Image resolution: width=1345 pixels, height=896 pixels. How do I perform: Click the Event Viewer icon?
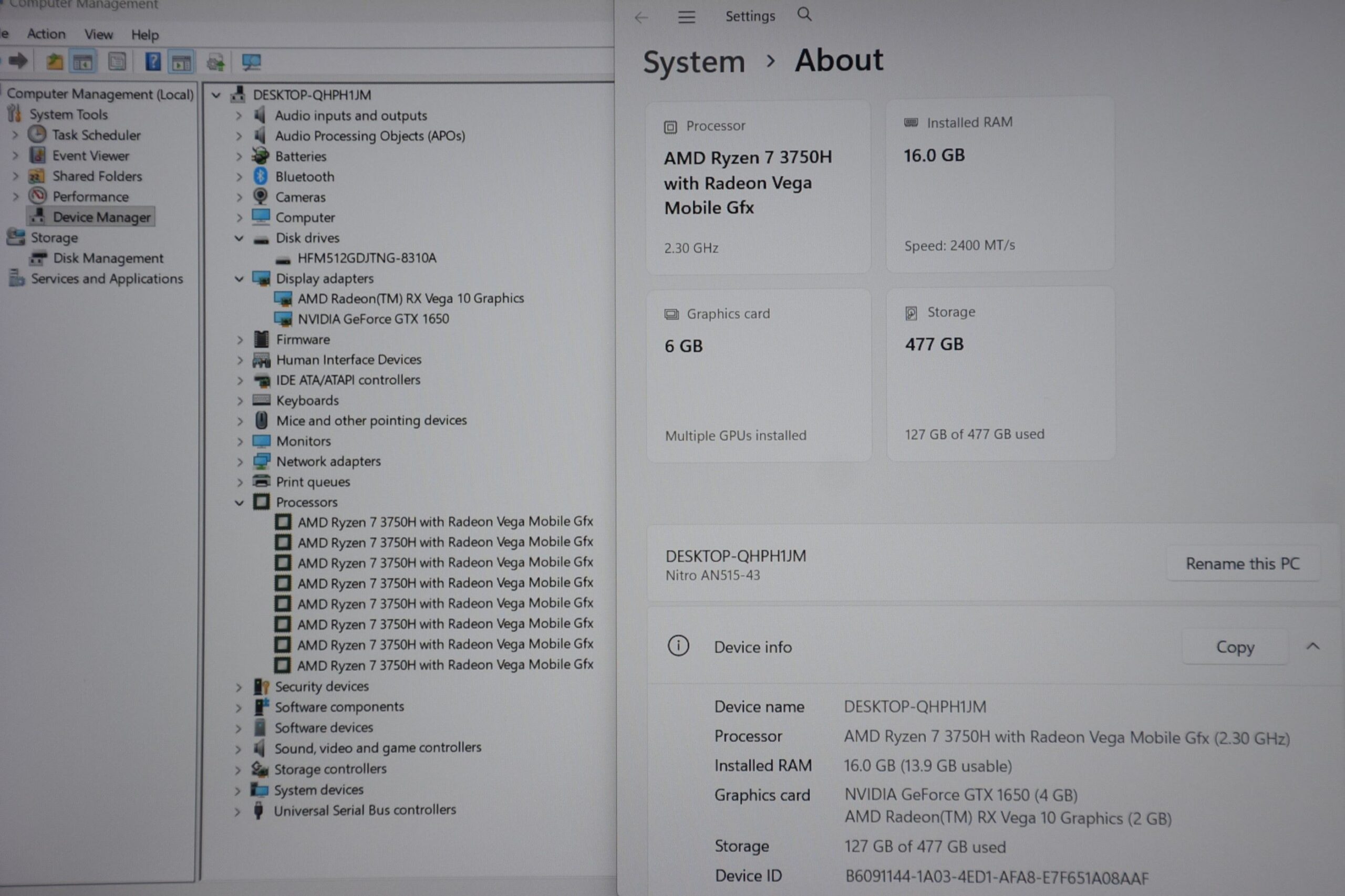37,155
